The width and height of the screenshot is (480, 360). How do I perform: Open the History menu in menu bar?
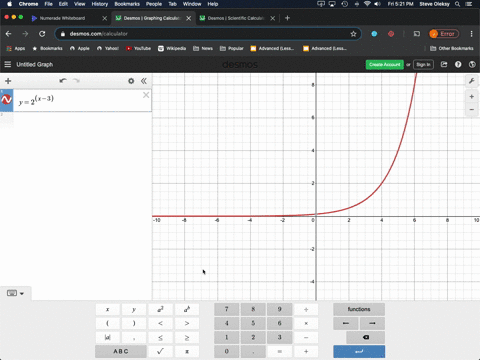tap(100, 4)
